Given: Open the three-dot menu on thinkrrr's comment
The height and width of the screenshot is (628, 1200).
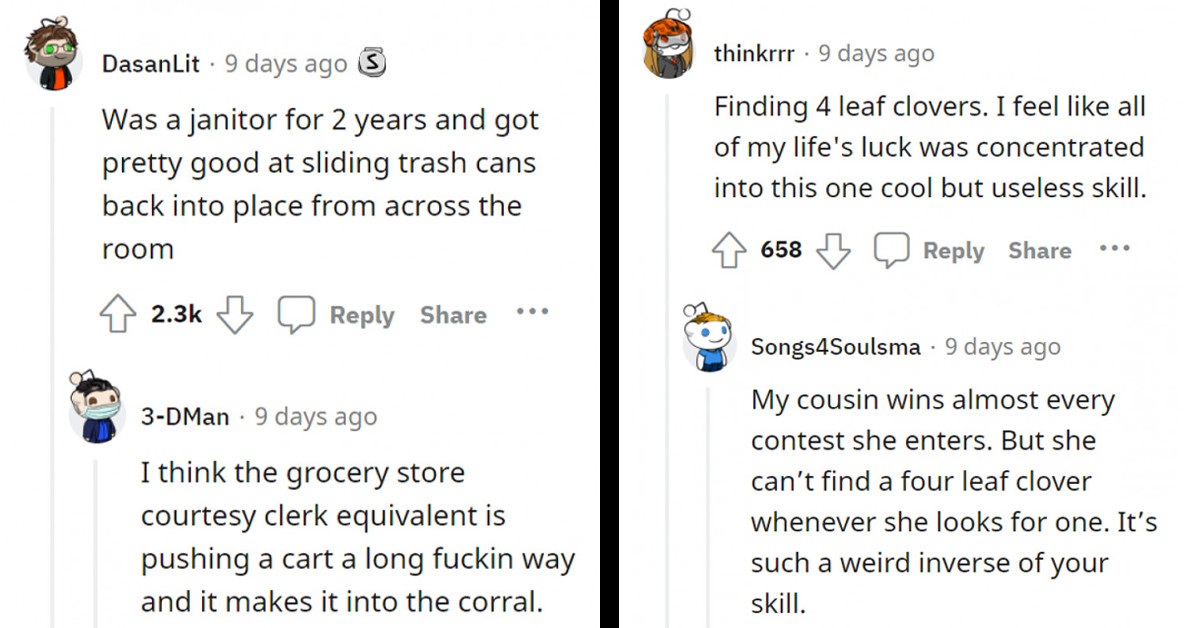Looking at the screenshot, I should 1115,250.
